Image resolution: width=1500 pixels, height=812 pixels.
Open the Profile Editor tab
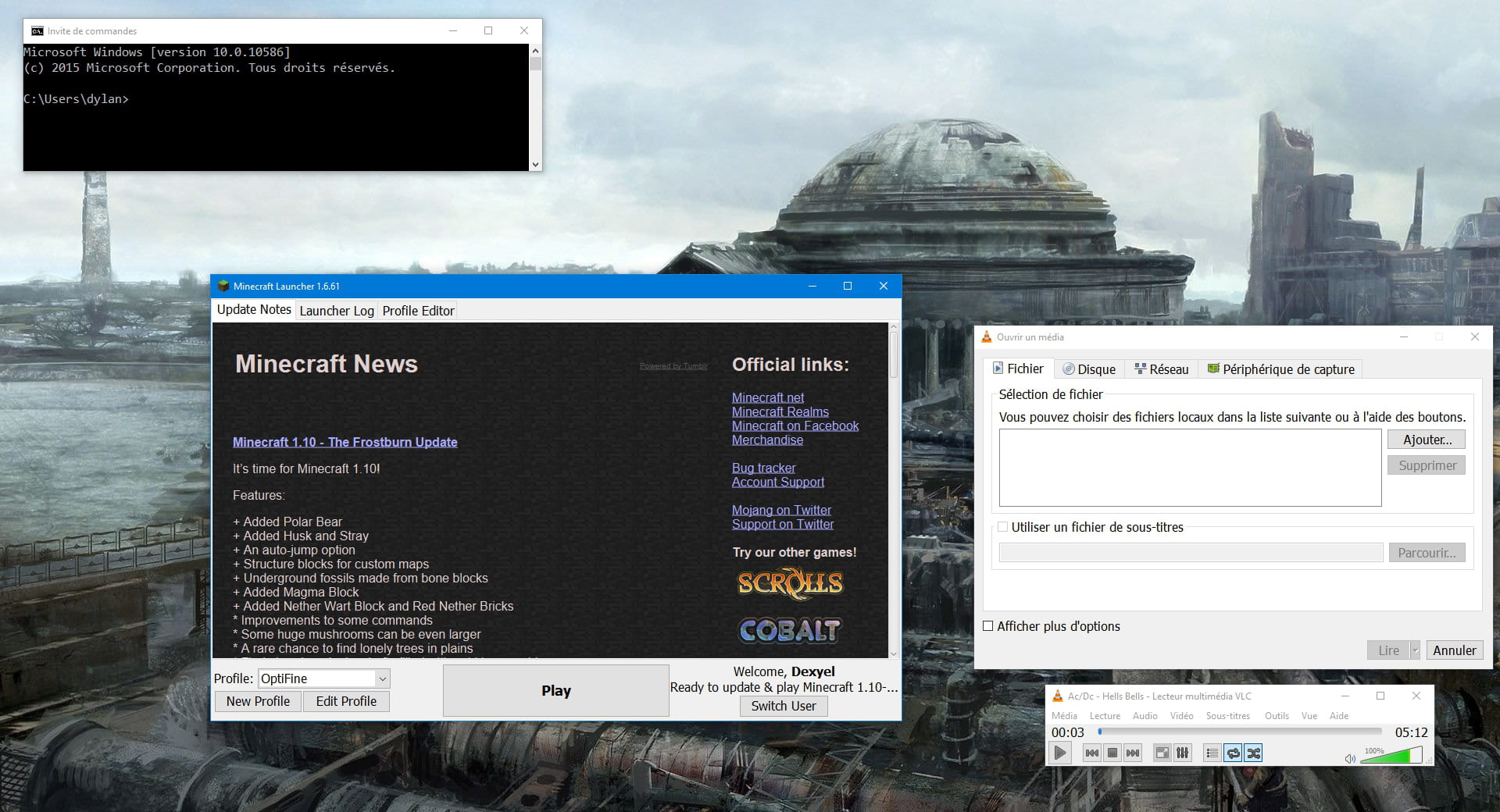click(418, 311)
